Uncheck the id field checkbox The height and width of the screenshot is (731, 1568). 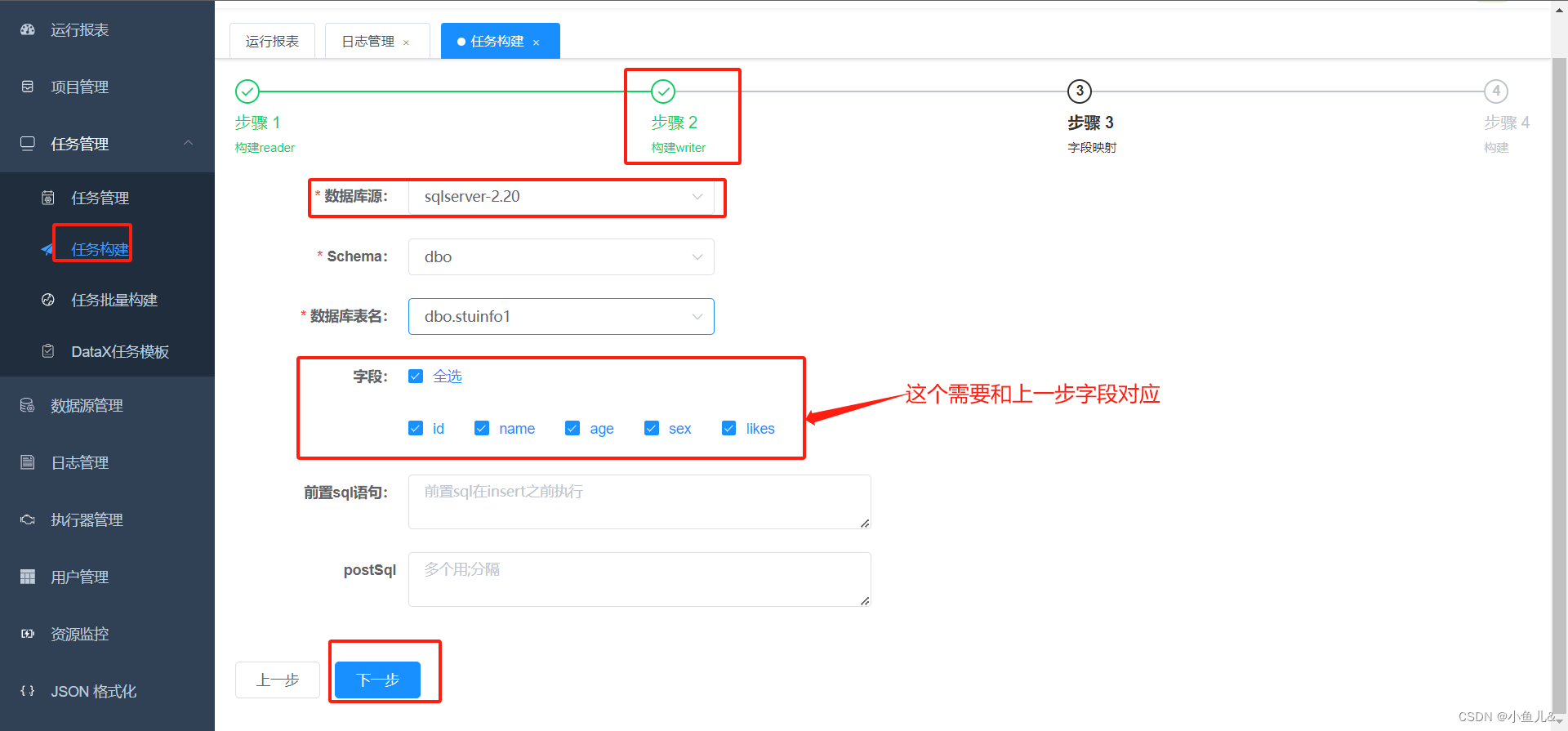(416, 429)
